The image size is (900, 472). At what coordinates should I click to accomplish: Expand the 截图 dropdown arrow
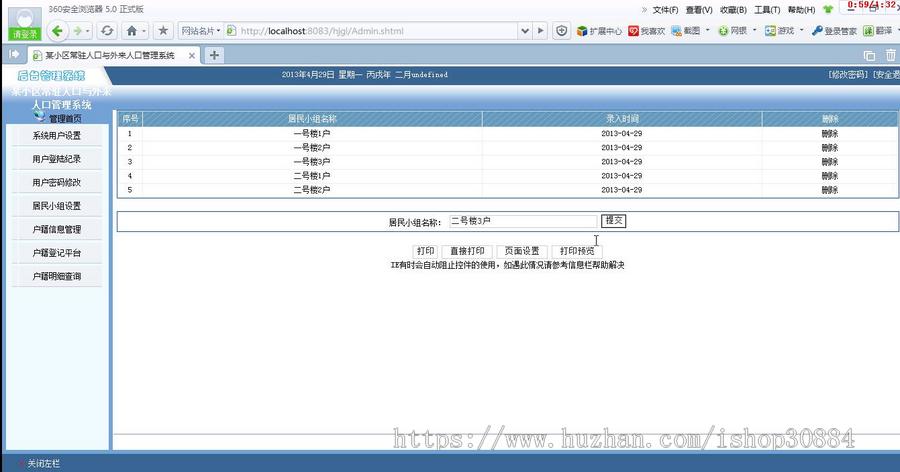[708, 30]
